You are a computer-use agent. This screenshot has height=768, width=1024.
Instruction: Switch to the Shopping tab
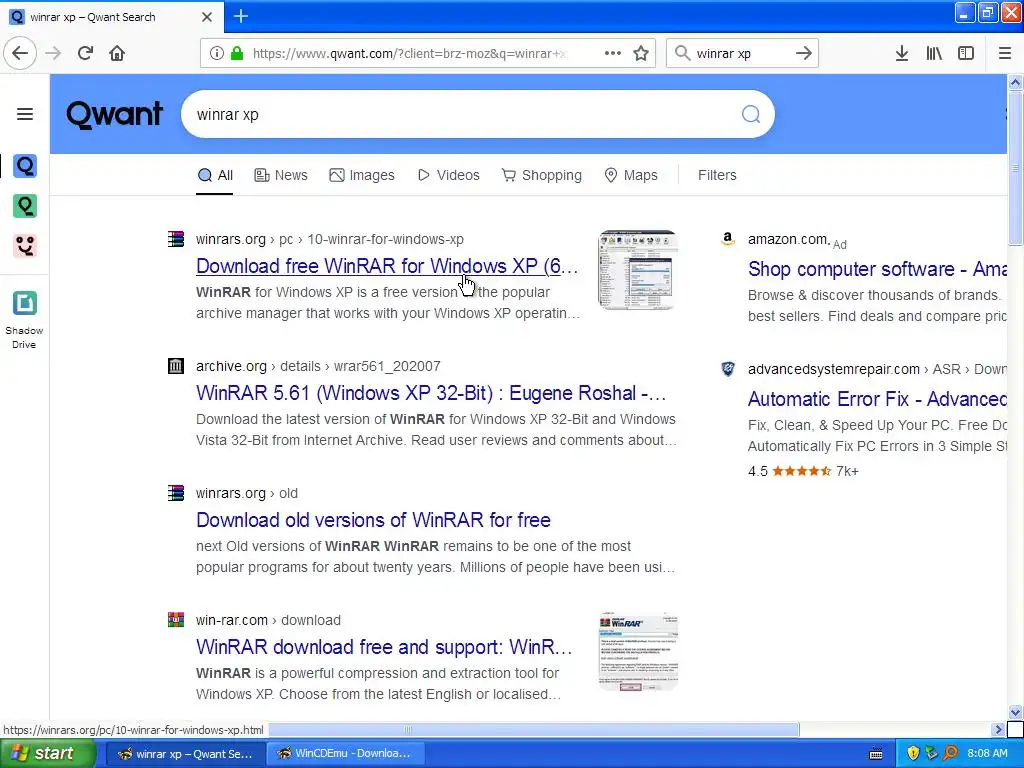coord(541,175)
